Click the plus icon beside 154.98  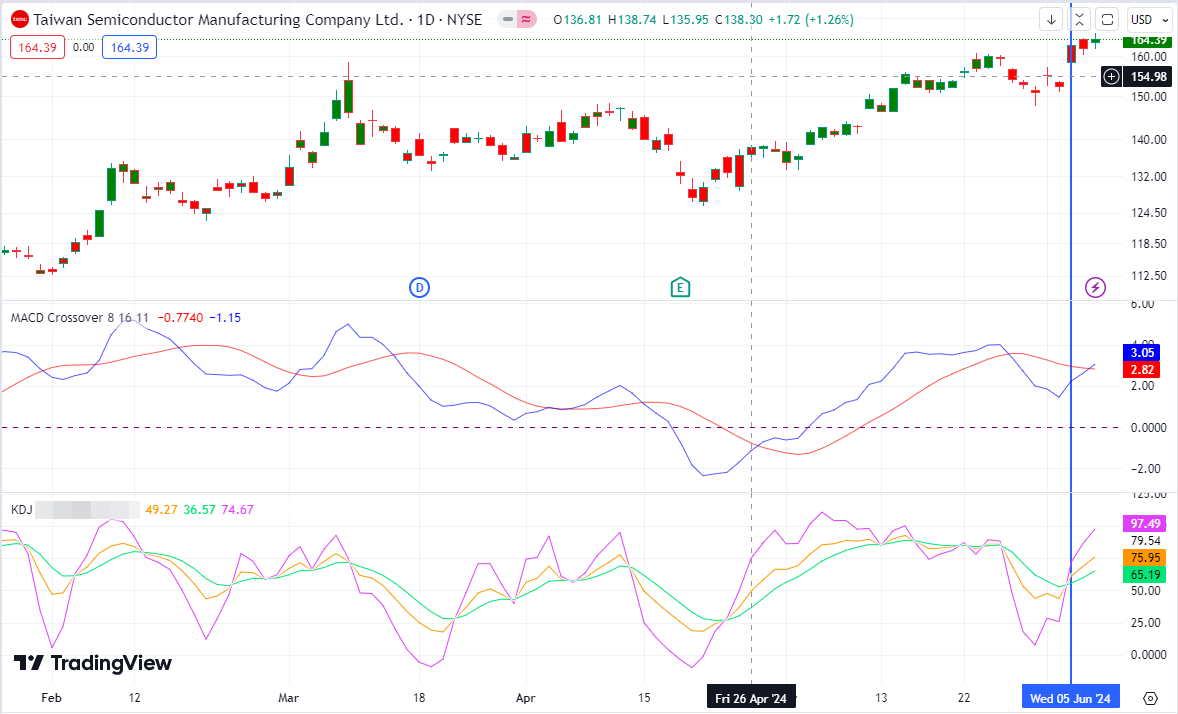(1111, 77)
